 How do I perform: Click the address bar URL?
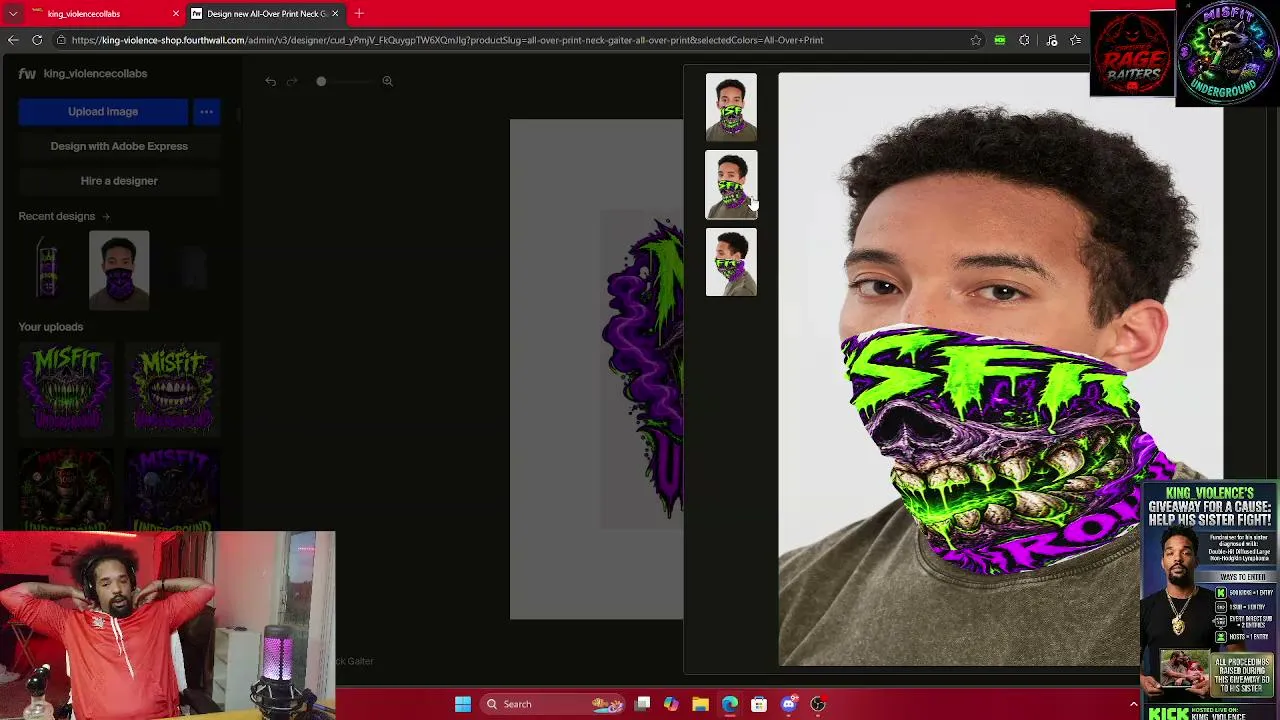[x=447, y=40]
